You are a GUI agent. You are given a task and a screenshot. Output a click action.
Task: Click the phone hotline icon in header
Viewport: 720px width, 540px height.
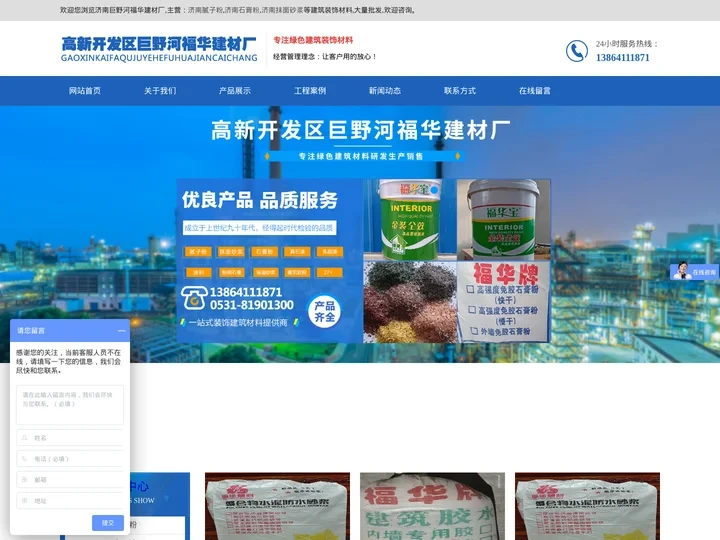coord(576,51)
